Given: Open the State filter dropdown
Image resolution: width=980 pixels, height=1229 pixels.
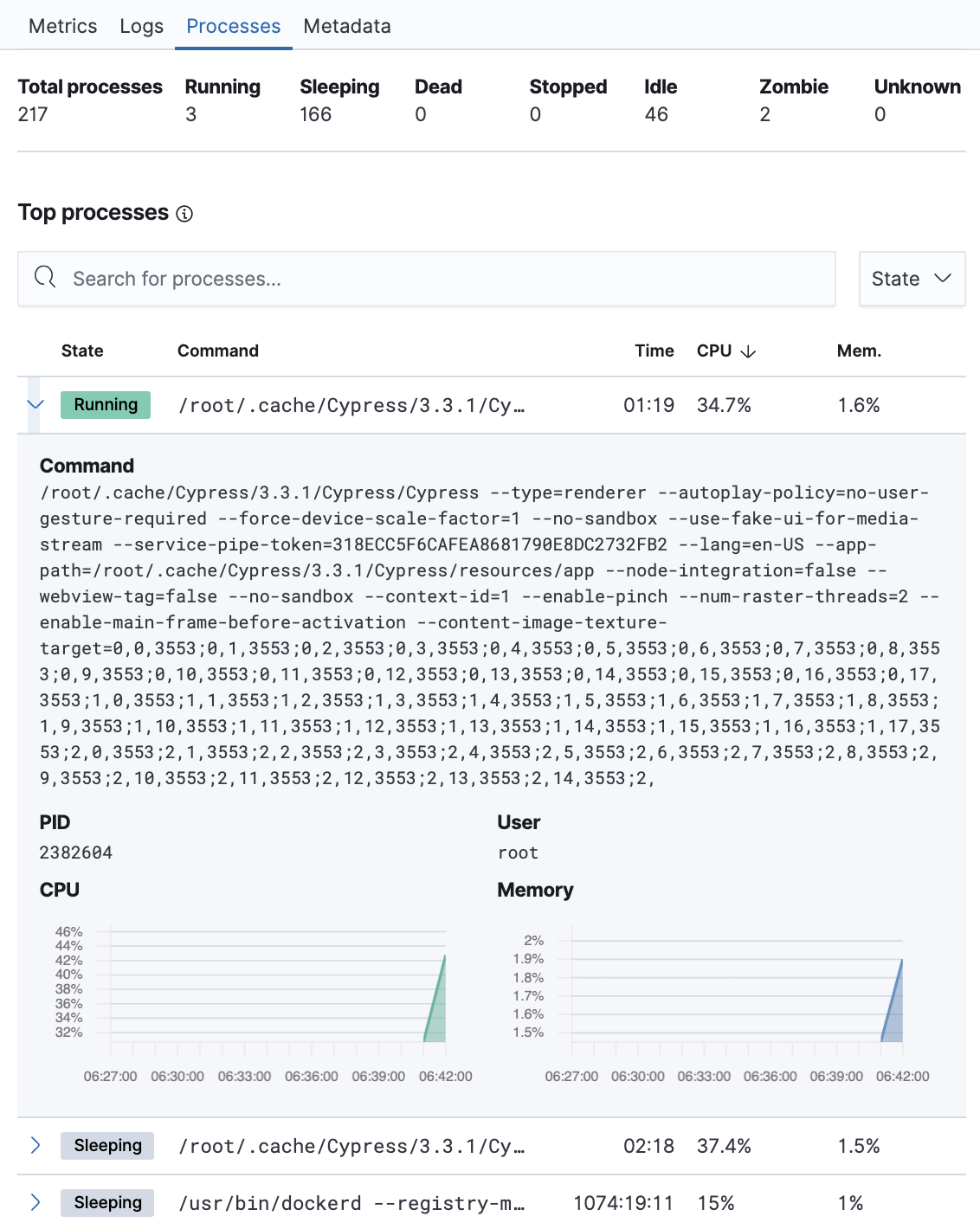Looking at the screenshot, I should click(912, 279).
